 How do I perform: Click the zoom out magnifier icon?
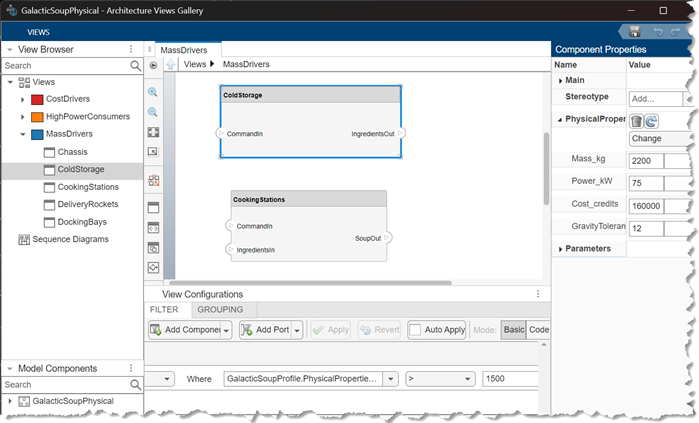click(x=153, y=111)
